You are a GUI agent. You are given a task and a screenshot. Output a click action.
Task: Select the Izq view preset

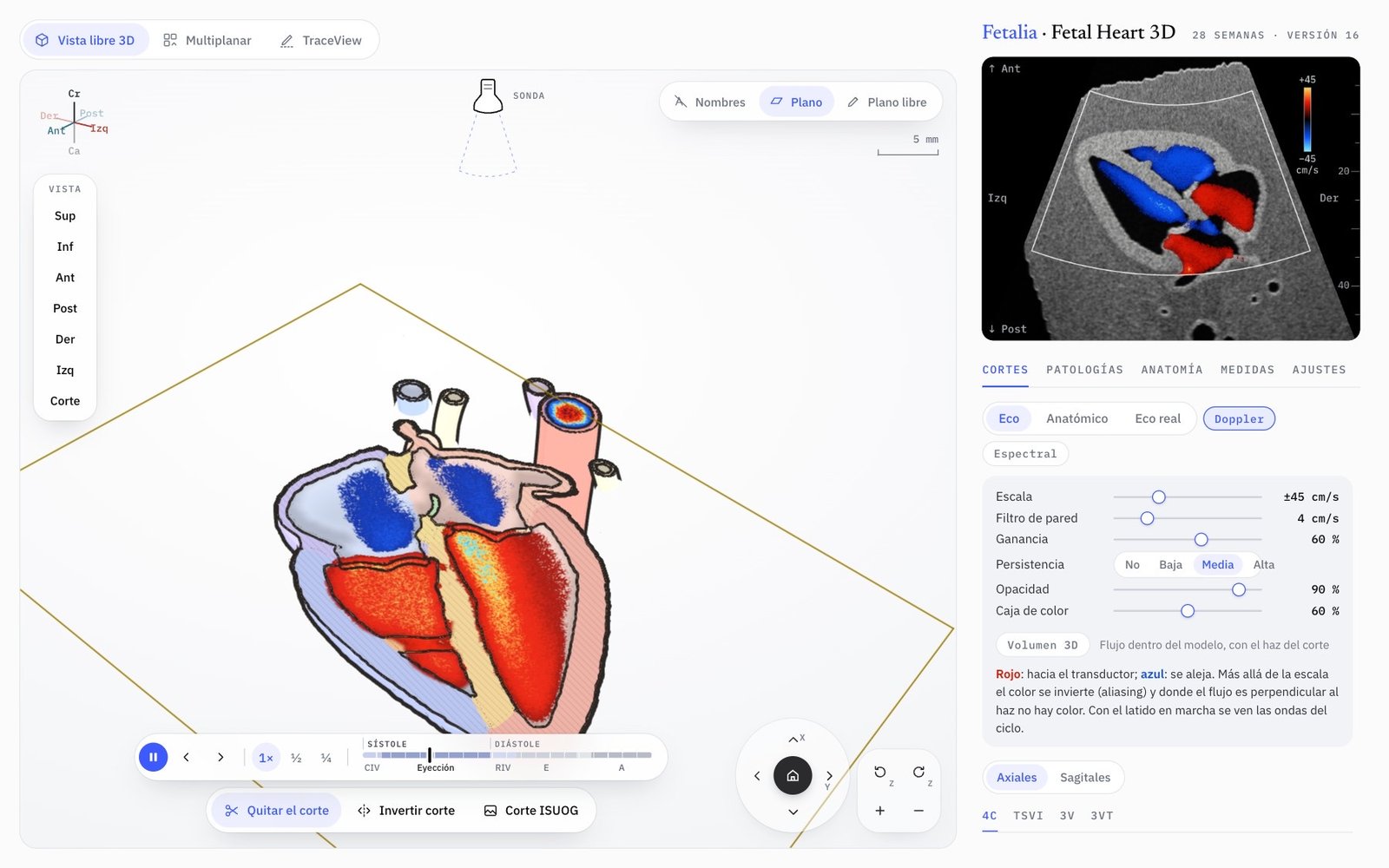(x=65, y=370)
